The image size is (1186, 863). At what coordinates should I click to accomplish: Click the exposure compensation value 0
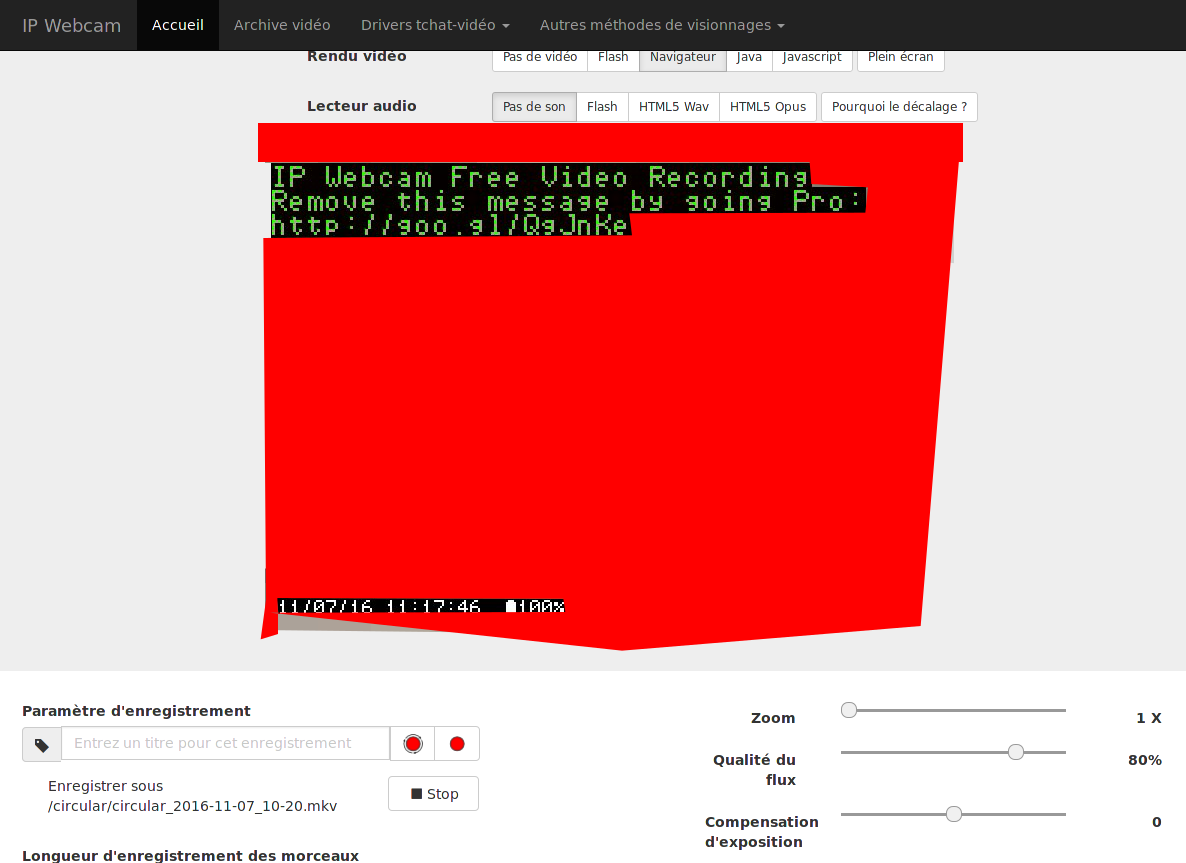[x=1157, y=822]
